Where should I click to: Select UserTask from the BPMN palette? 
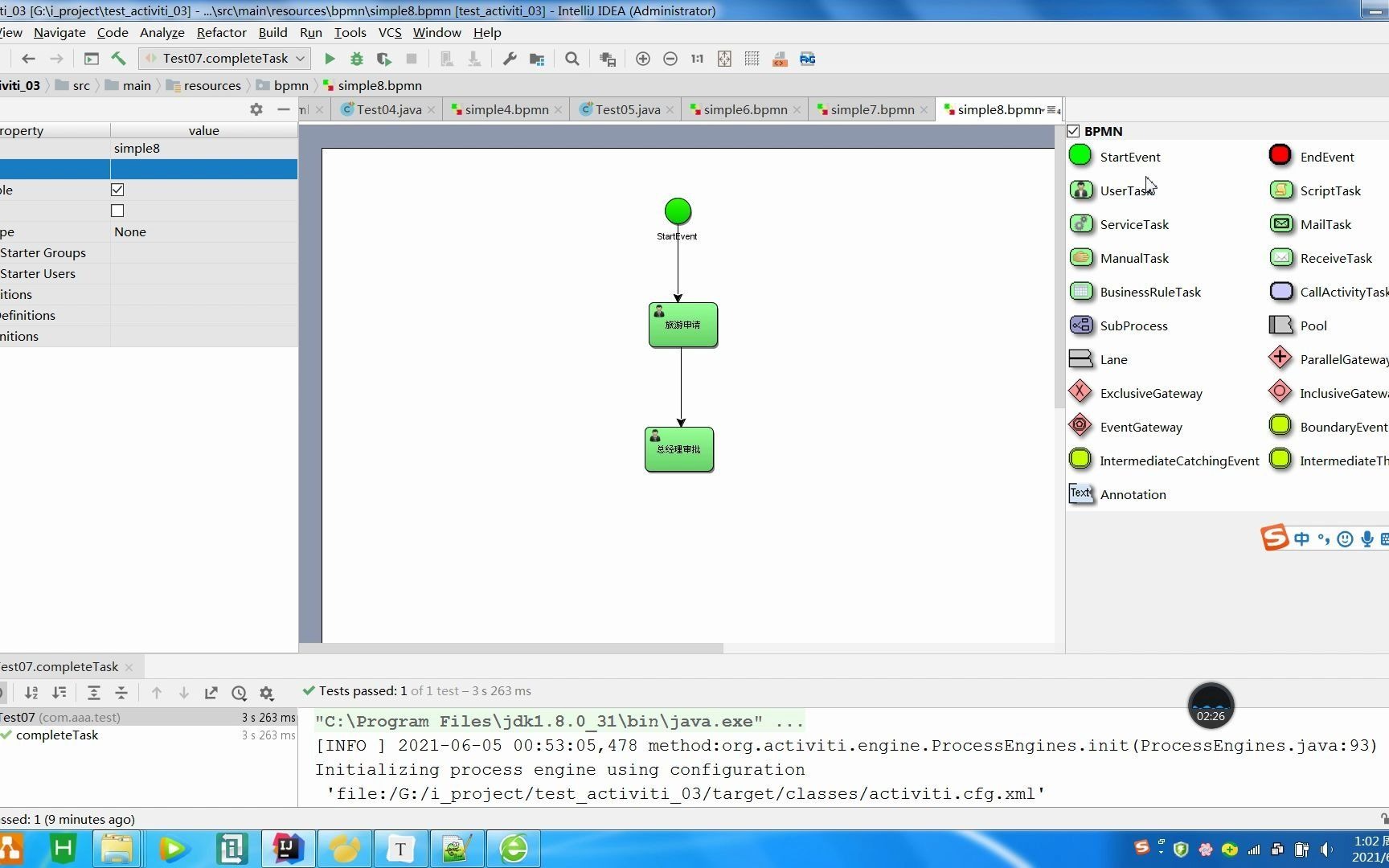[x=1112, y=190]
